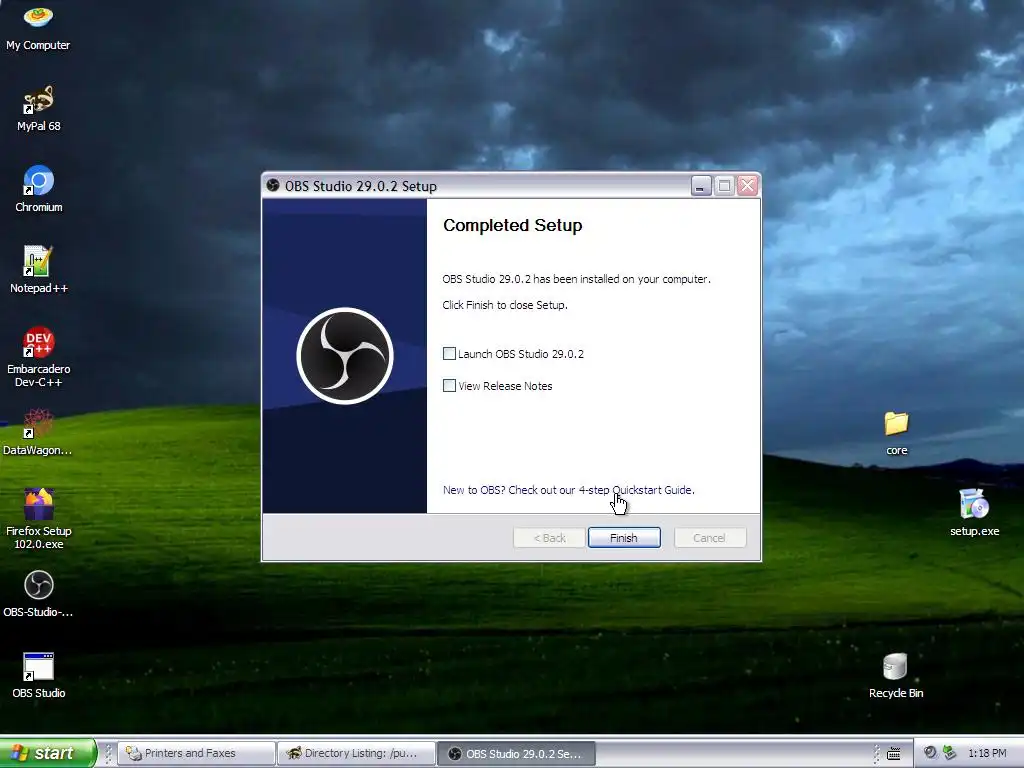Open the Windows start menu
1024x768 pixels.
[x=47, y=753]
